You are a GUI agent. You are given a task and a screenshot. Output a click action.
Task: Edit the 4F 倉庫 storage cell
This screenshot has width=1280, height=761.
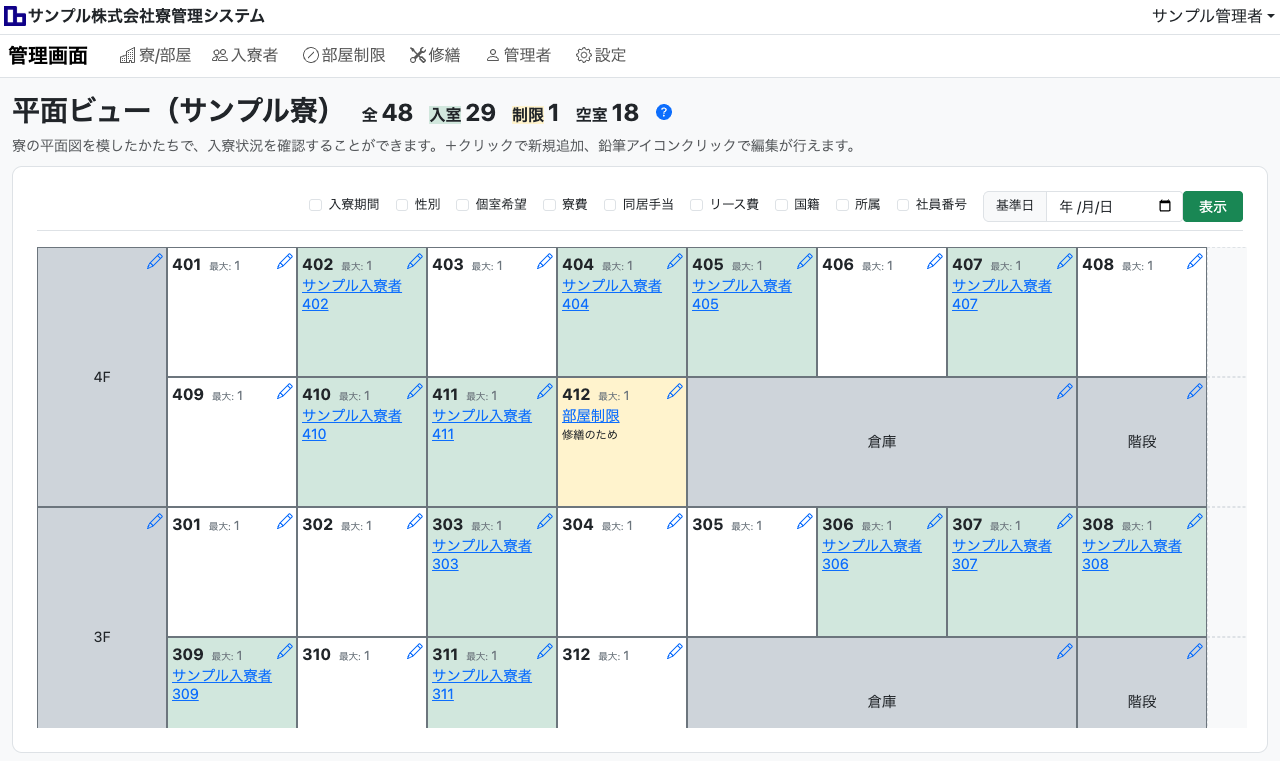(x=1065, y=391)
